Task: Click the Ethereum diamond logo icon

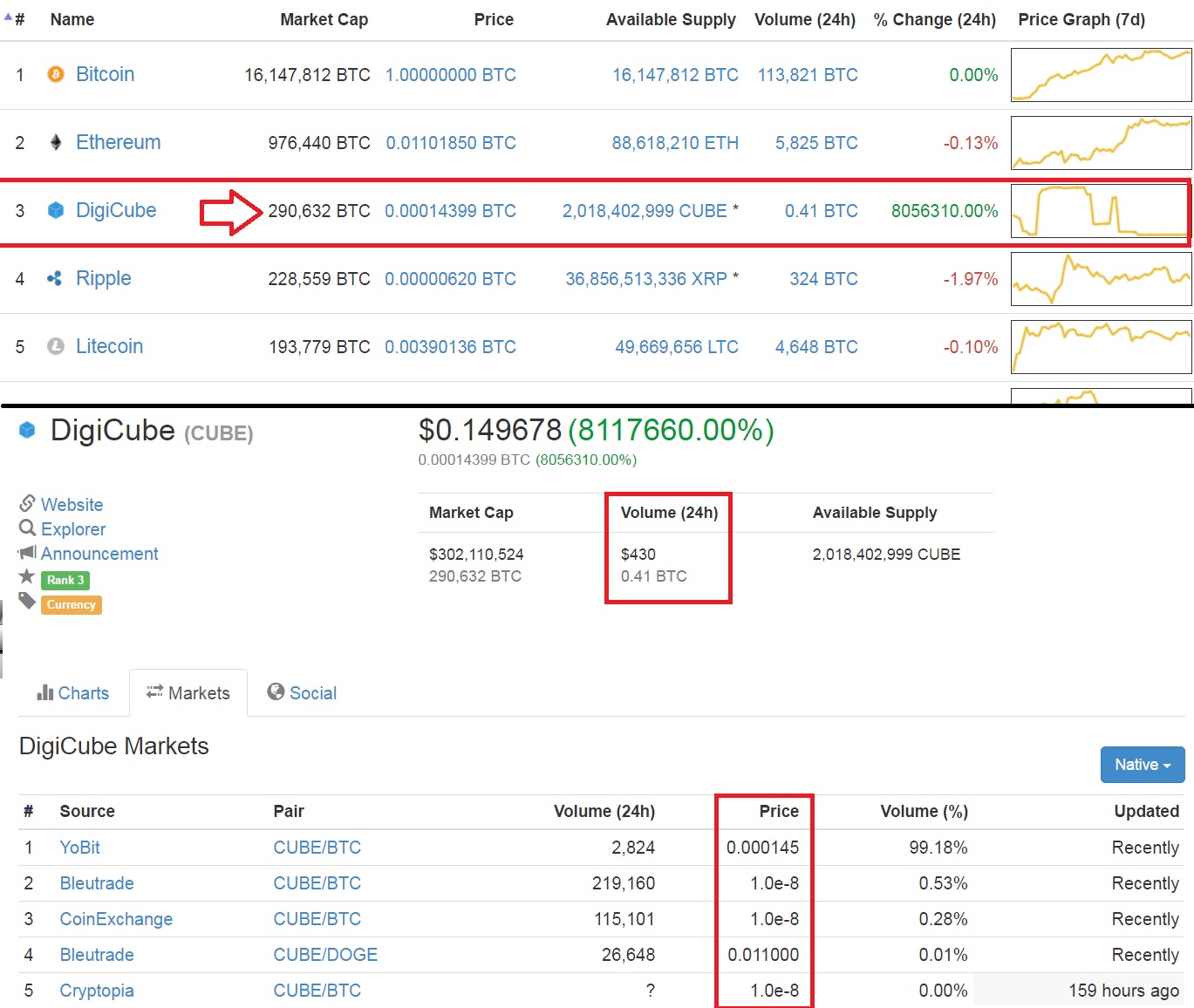Action: tap(56, 142)
